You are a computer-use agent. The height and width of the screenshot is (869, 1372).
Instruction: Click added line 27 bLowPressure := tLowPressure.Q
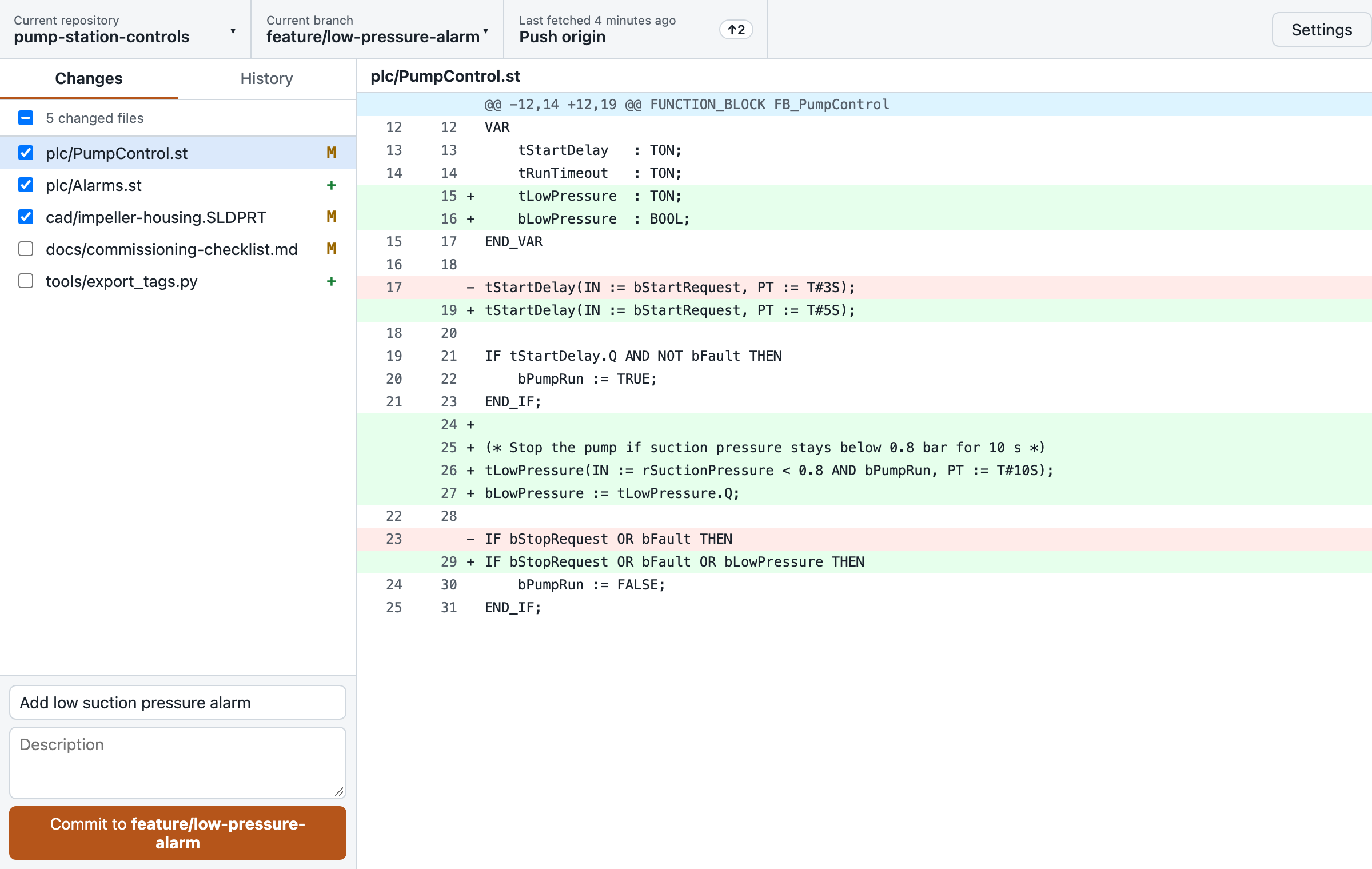pyautogui.click(x=864, y=493)
